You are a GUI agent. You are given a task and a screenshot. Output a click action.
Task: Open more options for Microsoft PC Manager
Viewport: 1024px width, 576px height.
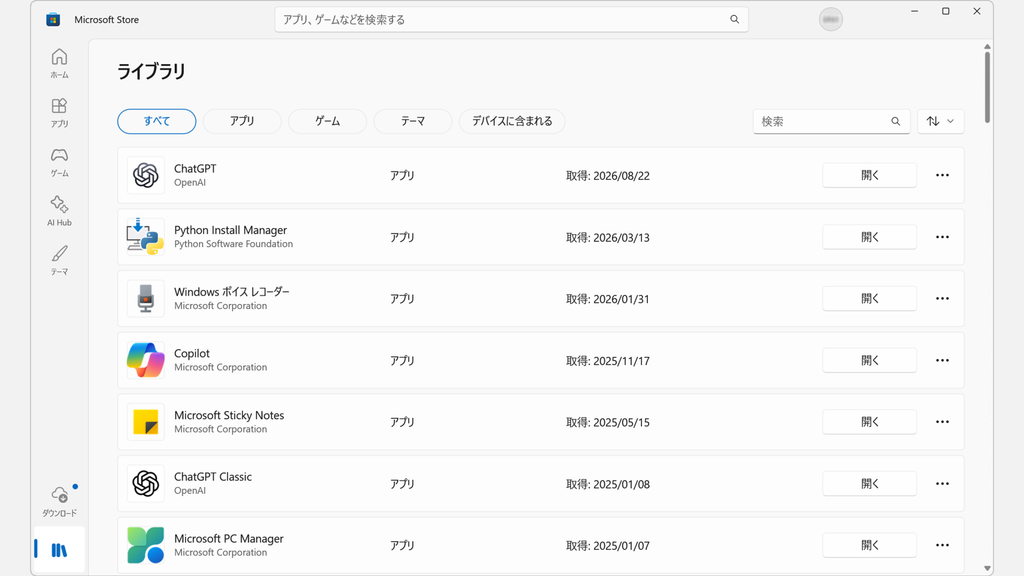pos(942,545)
